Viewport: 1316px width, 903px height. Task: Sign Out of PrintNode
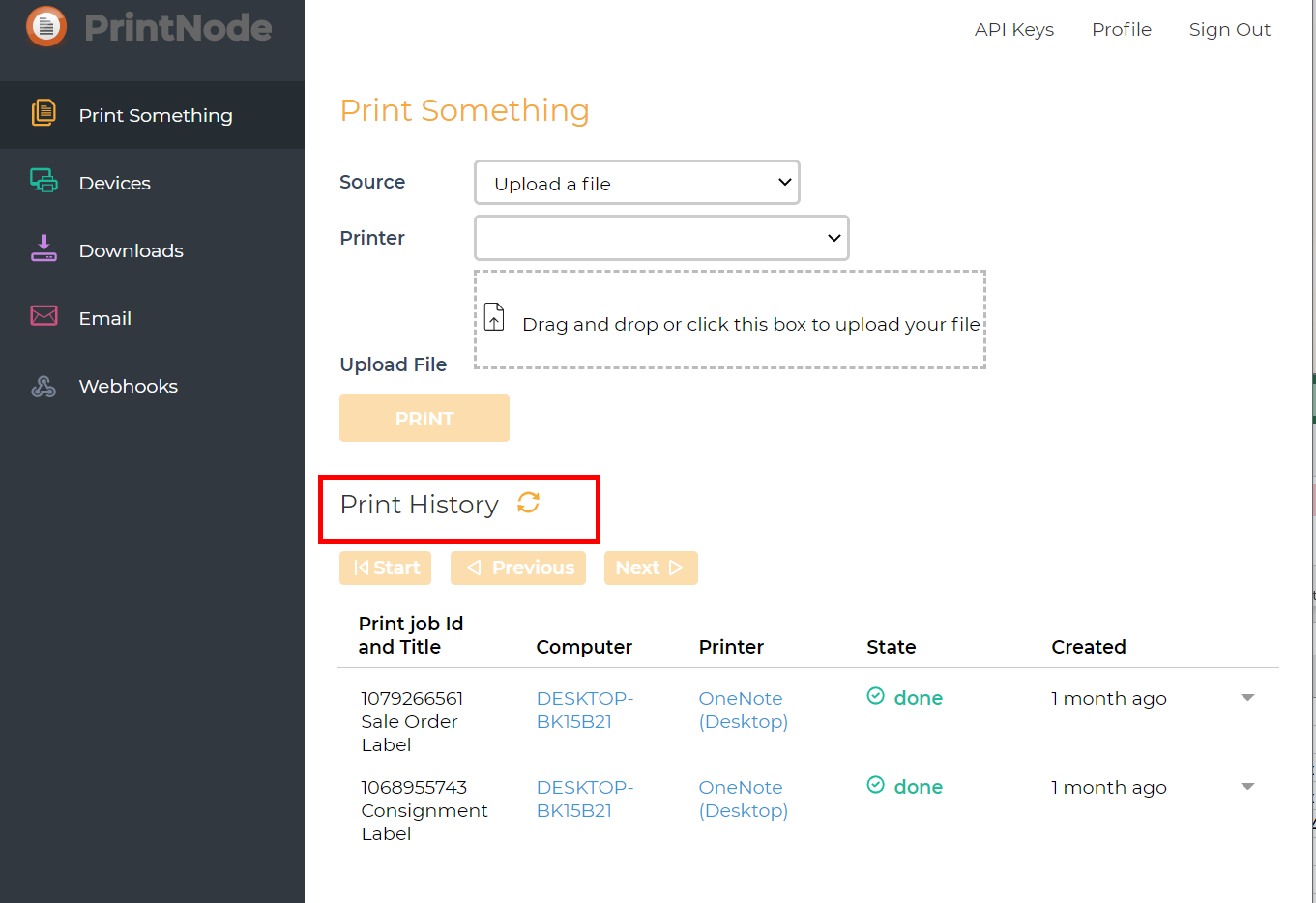[1229, 30]
